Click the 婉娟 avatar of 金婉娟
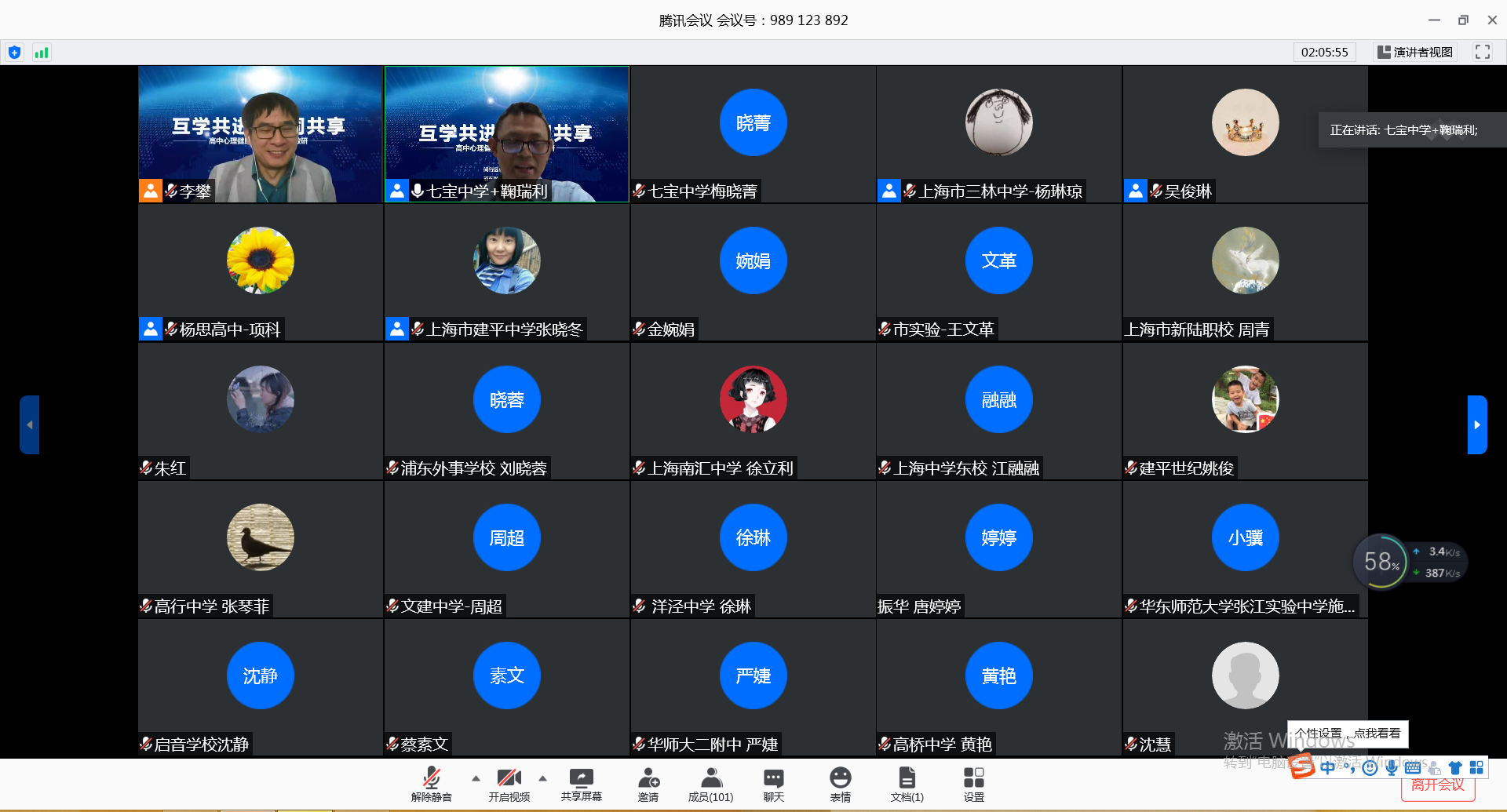Image resolution: width=1507 pixels, height=812 pixels. coord(753,260)
